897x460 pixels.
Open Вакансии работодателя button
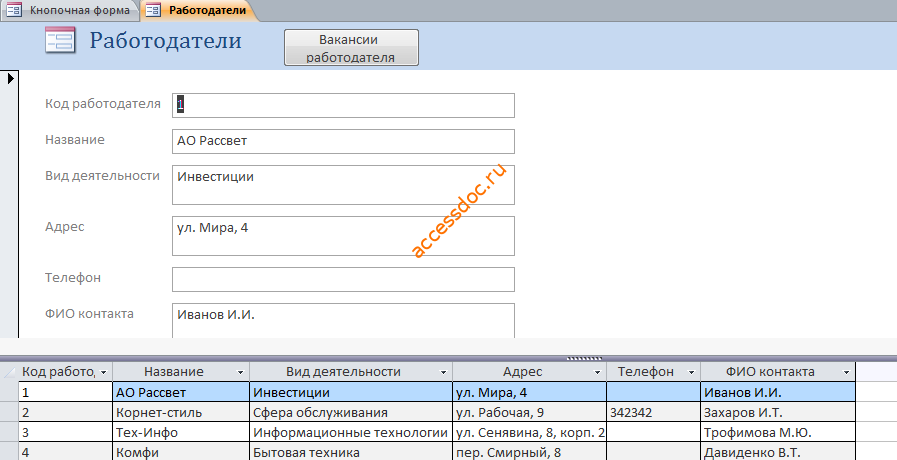(351, 47)
